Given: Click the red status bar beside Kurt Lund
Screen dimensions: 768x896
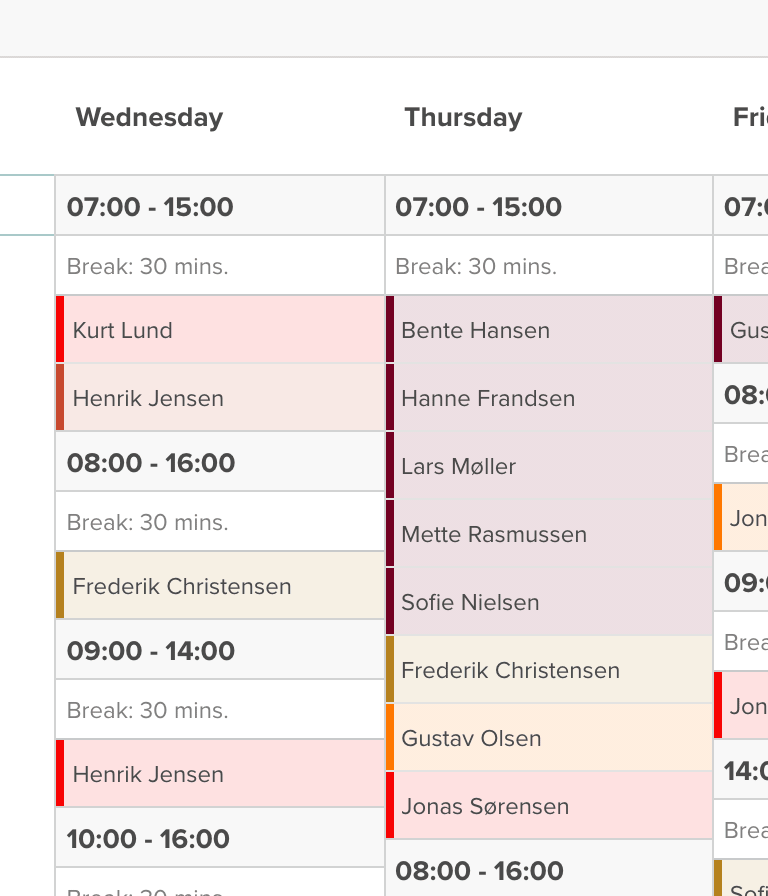Looking at the screenshot, I should (x=60, y=330).
